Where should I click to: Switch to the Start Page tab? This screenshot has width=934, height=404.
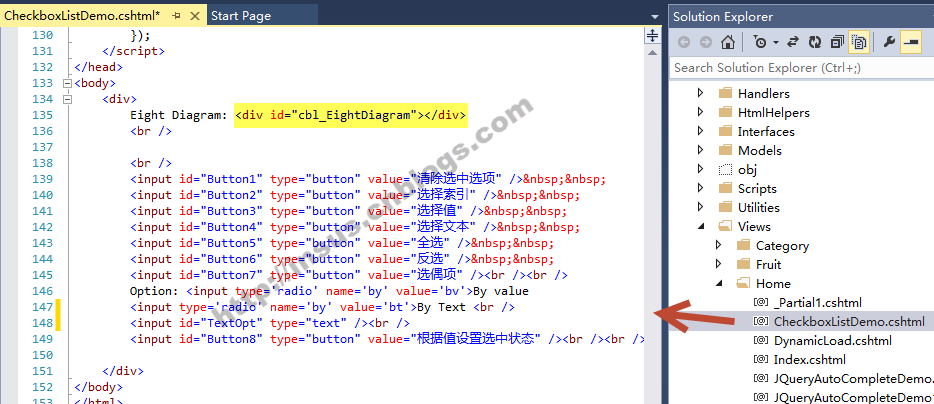pos(241,16)
